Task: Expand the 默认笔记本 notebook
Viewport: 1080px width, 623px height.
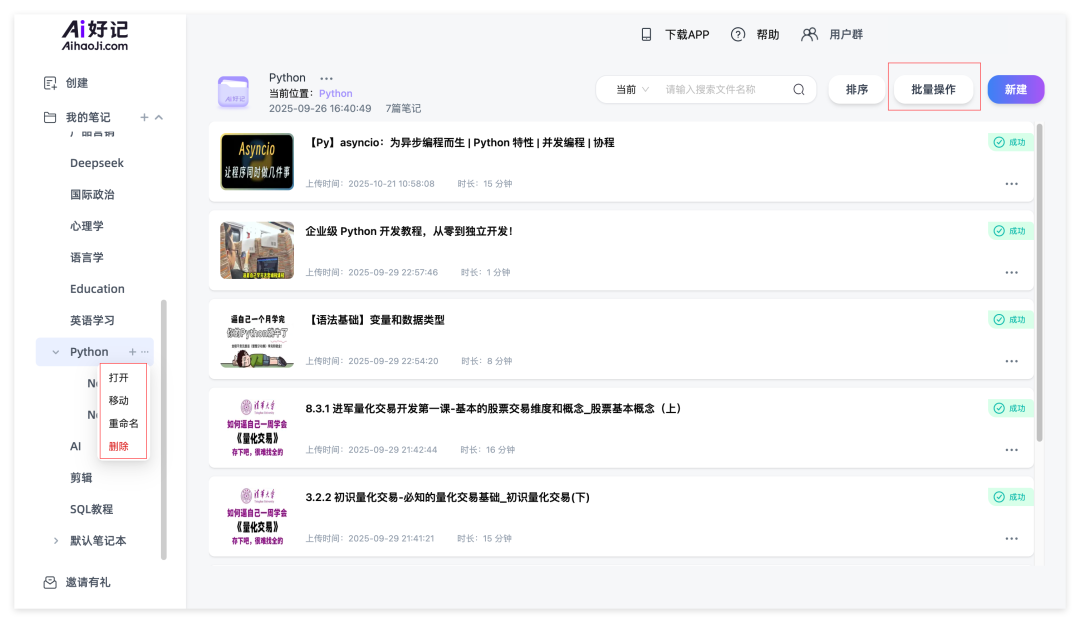Action: pos(57,540)
